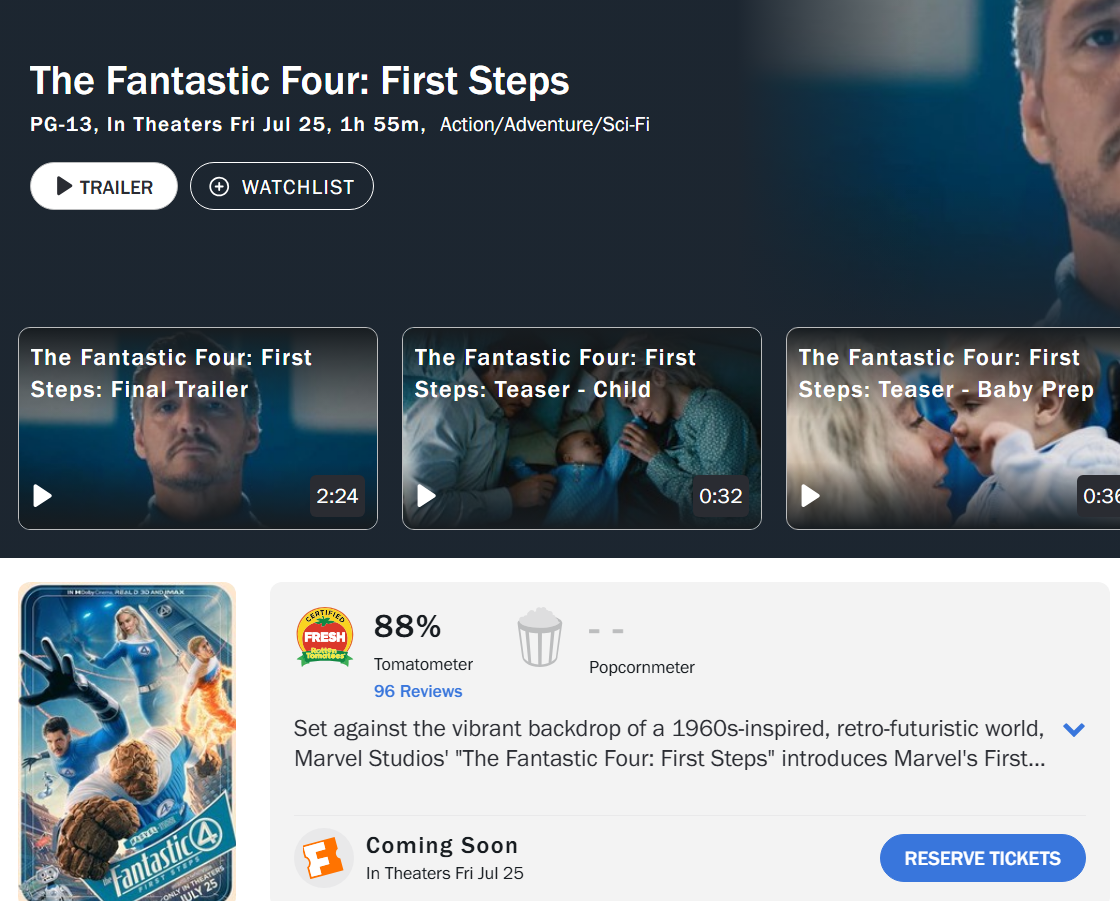The image size is (1120, 901).
Task: Click the Action/Adventure/Sci-Fi genre text
Action: pos(545,125)
